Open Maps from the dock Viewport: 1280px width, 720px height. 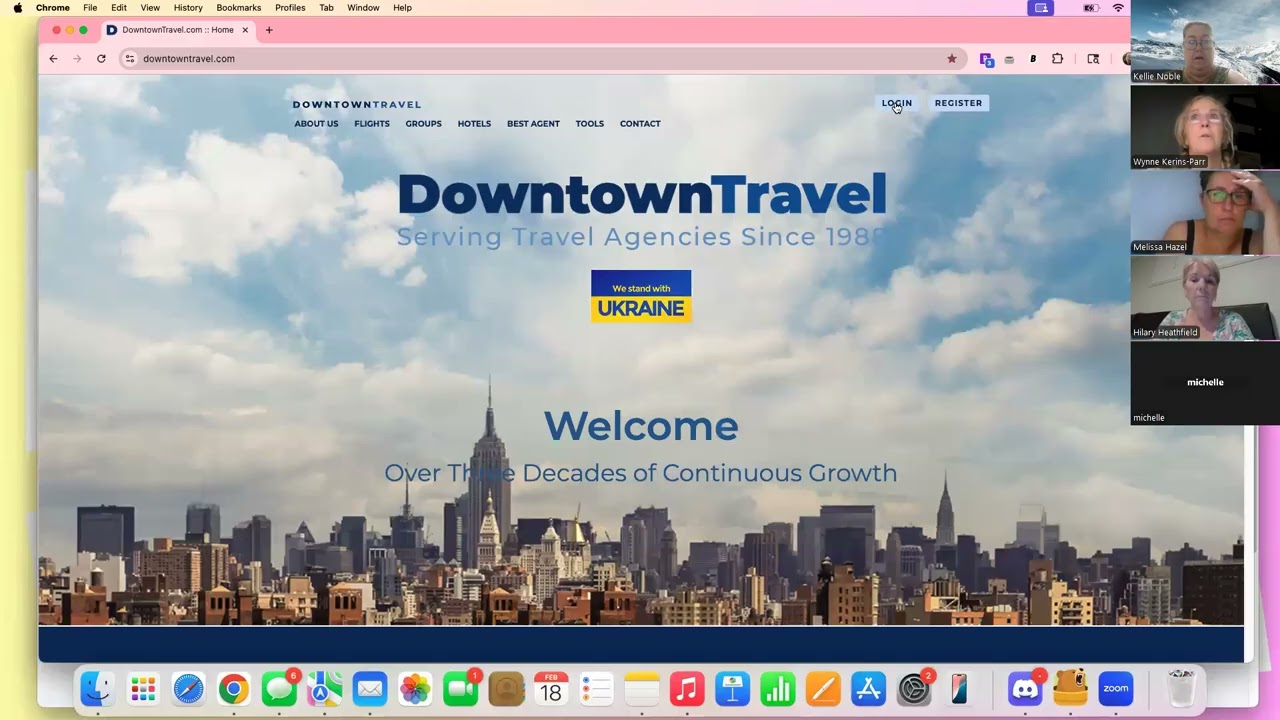324,689
